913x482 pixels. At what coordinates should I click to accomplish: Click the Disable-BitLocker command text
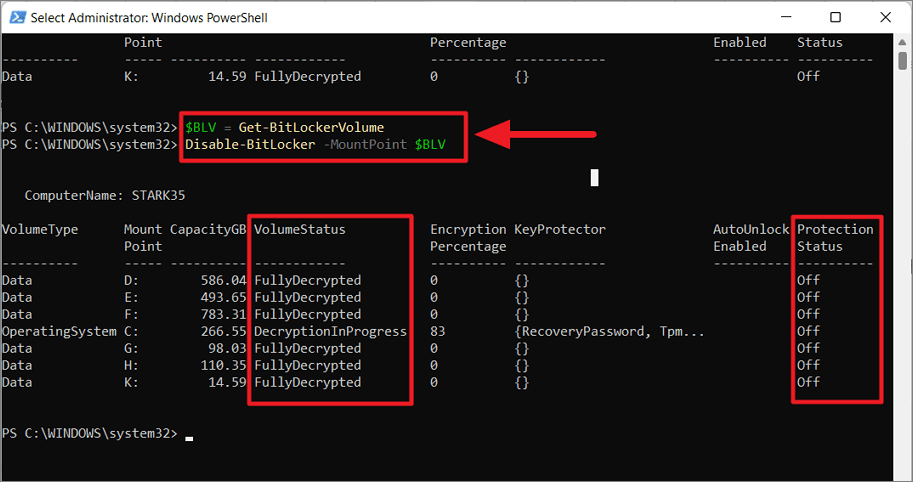tap(250, 144)
